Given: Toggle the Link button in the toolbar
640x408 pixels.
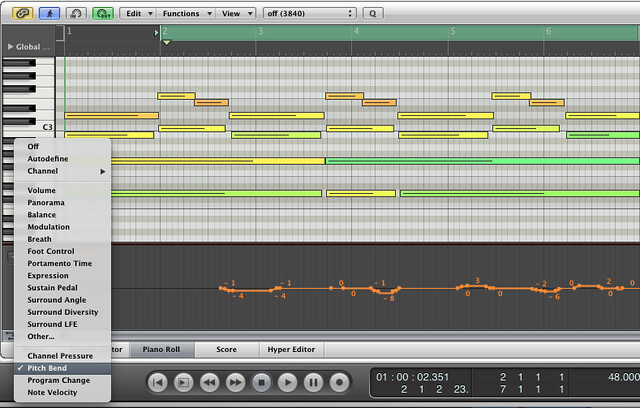Looking at the screenshot, I should coord(23,14).
